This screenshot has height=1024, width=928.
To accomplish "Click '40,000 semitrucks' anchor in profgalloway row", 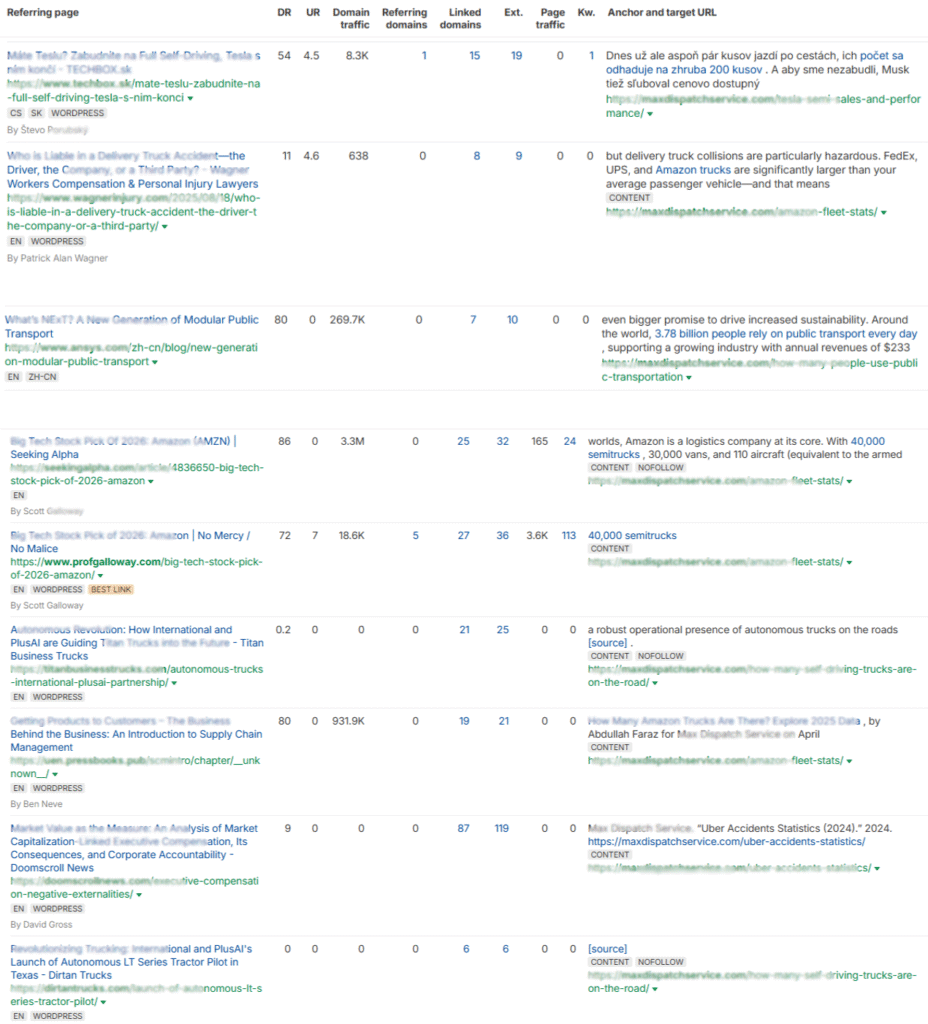I will [632, 536].
